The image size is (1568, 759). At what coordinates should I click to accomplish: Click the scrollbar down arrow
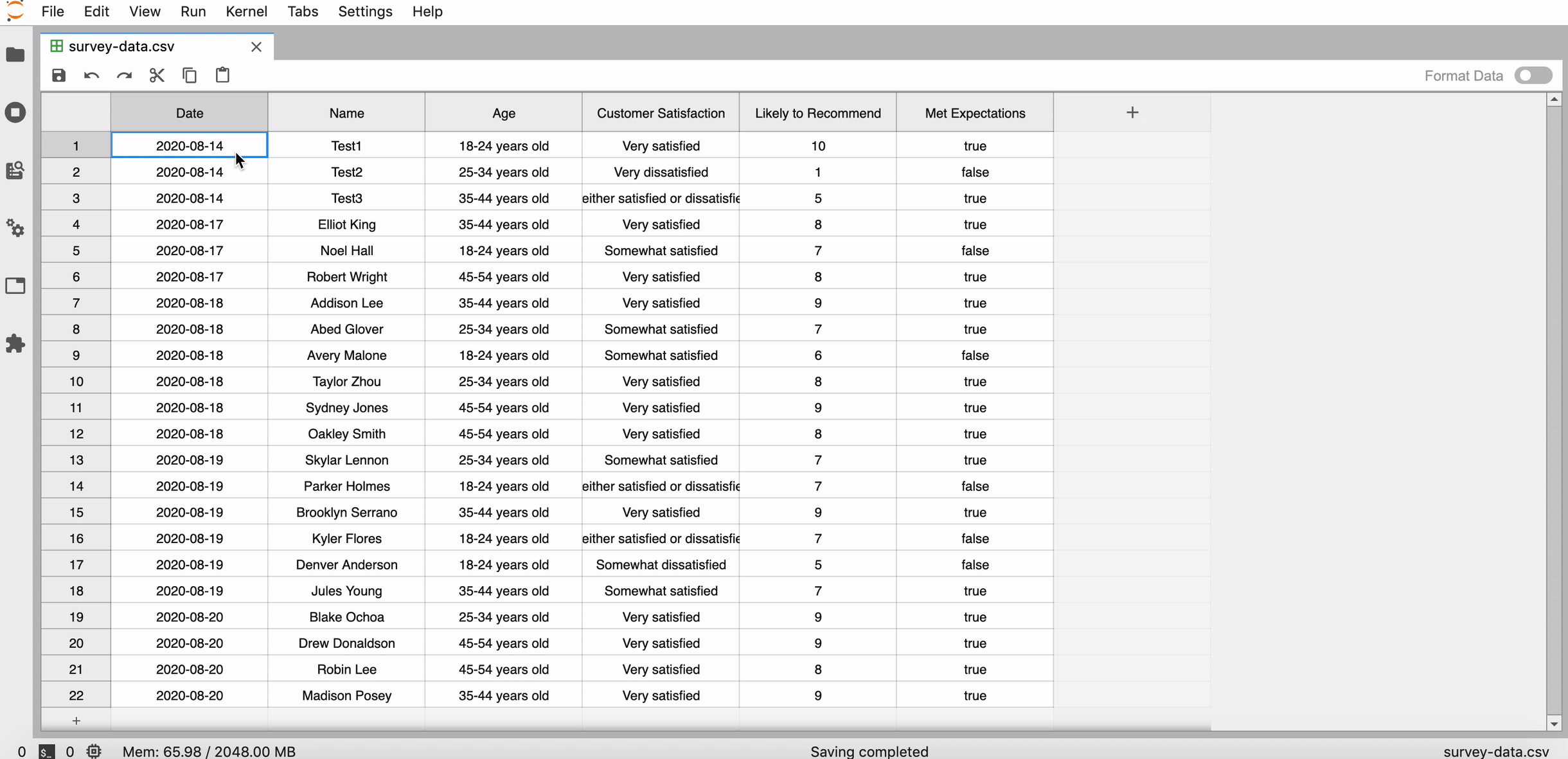(x=1554, y=724)
